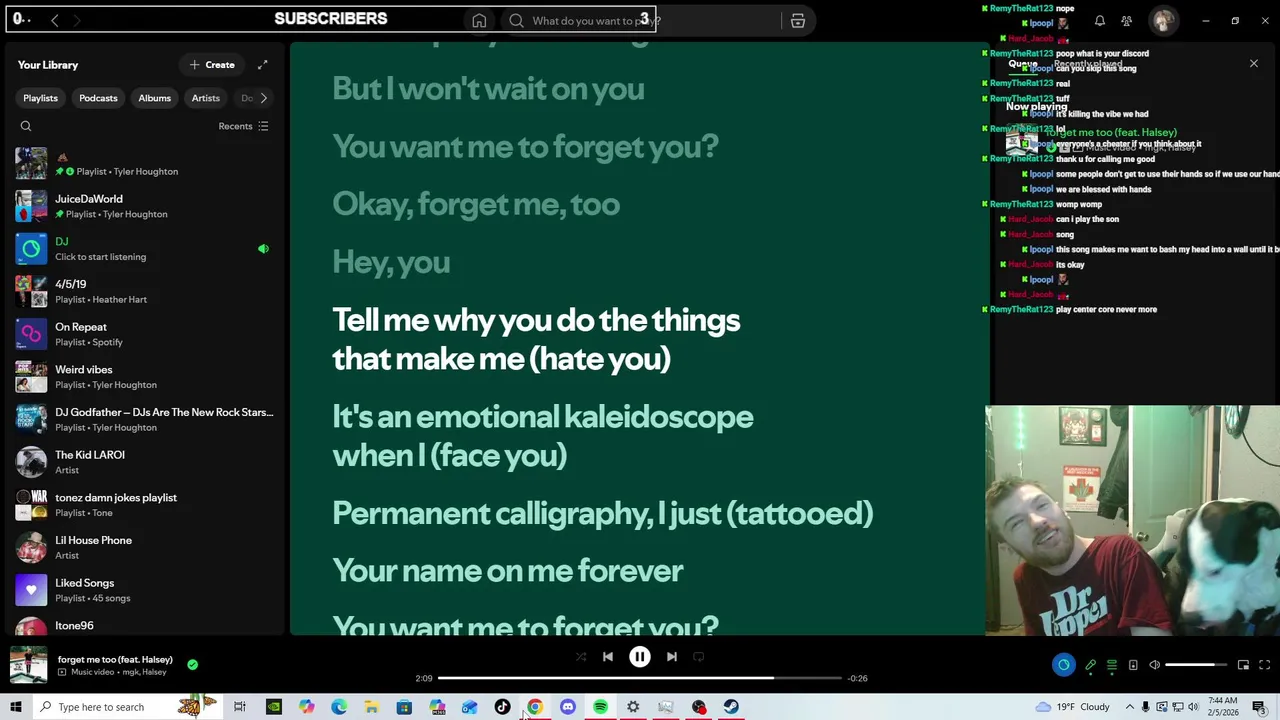Open the Itone96 library item

(x=146, y=626)
